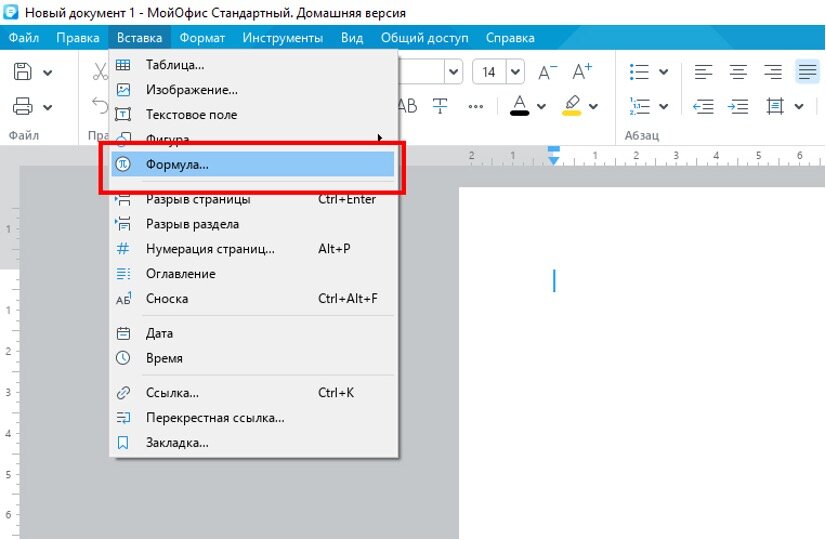The width and height of the screenshot is (826, 540).
Task: Click the cross-reference icon
Action: pos(123,417)
